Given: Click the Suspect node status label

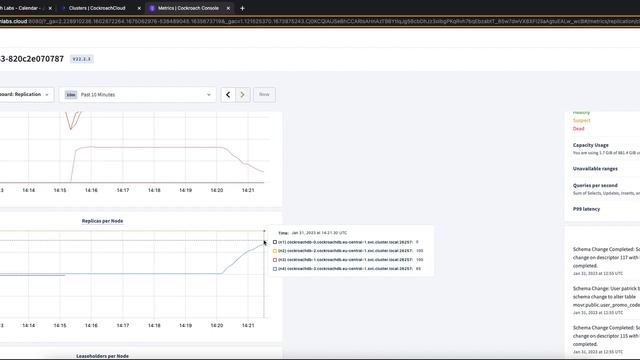Looking at the screenshot, I should tap(582, 120).
